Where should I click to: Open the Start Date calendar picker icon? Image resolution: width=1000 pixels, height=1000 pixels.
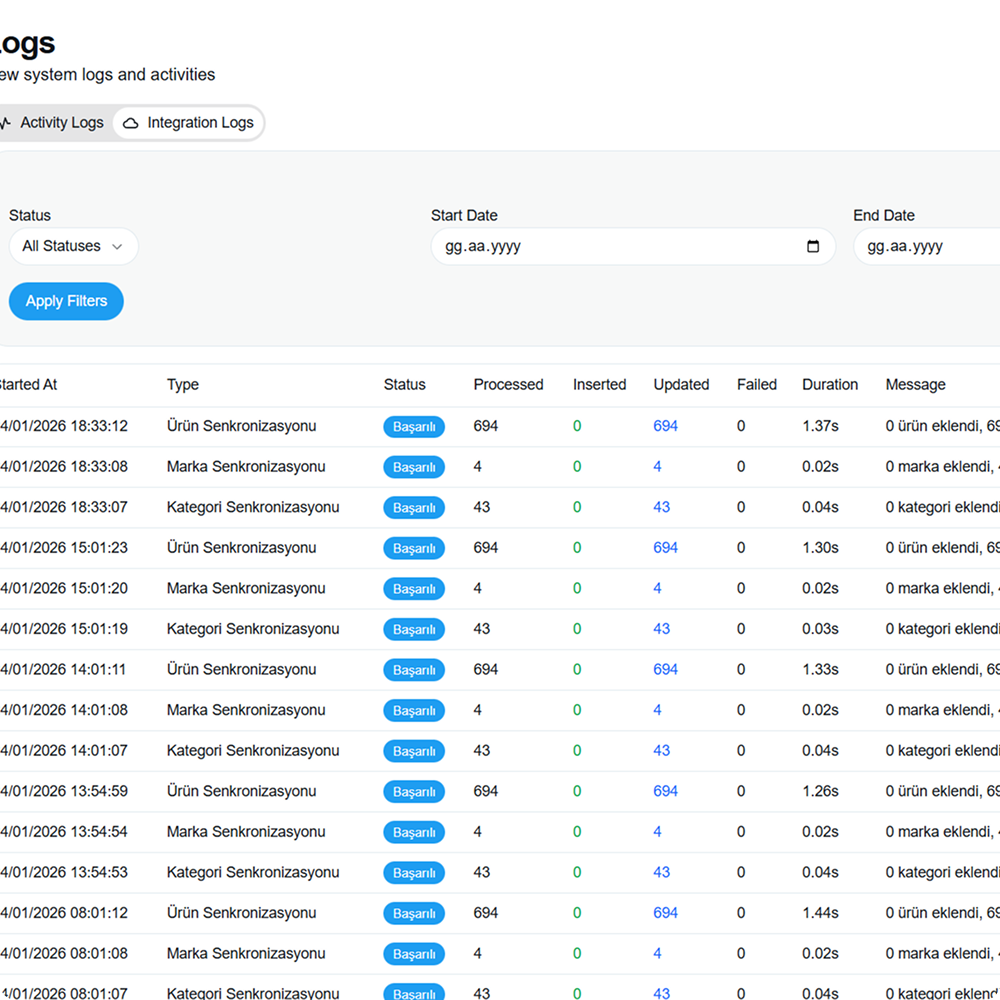point(813,247)
